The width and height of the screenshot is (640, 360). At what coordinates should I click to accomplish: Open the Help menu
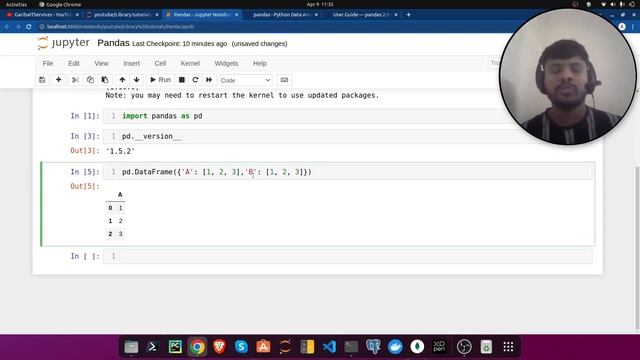260,64
